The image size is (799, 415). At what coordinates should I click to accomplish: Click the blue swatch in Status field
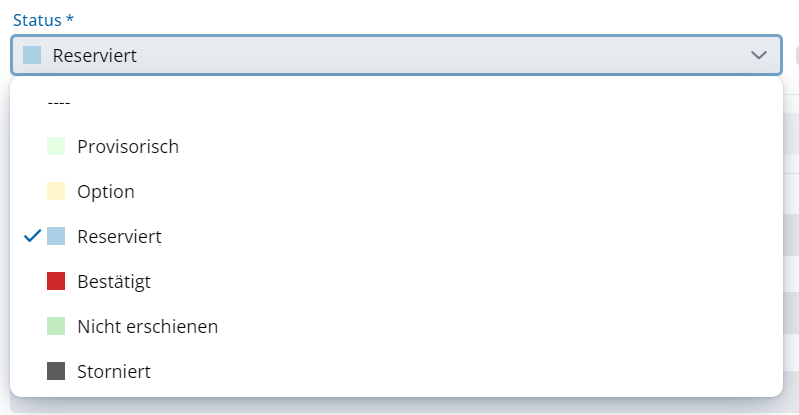coord(32,55)
